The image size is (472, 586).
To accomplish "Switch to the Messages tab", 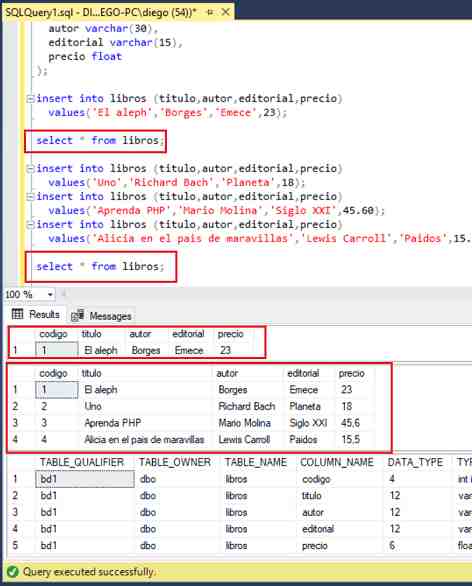I will pos(102,316).
